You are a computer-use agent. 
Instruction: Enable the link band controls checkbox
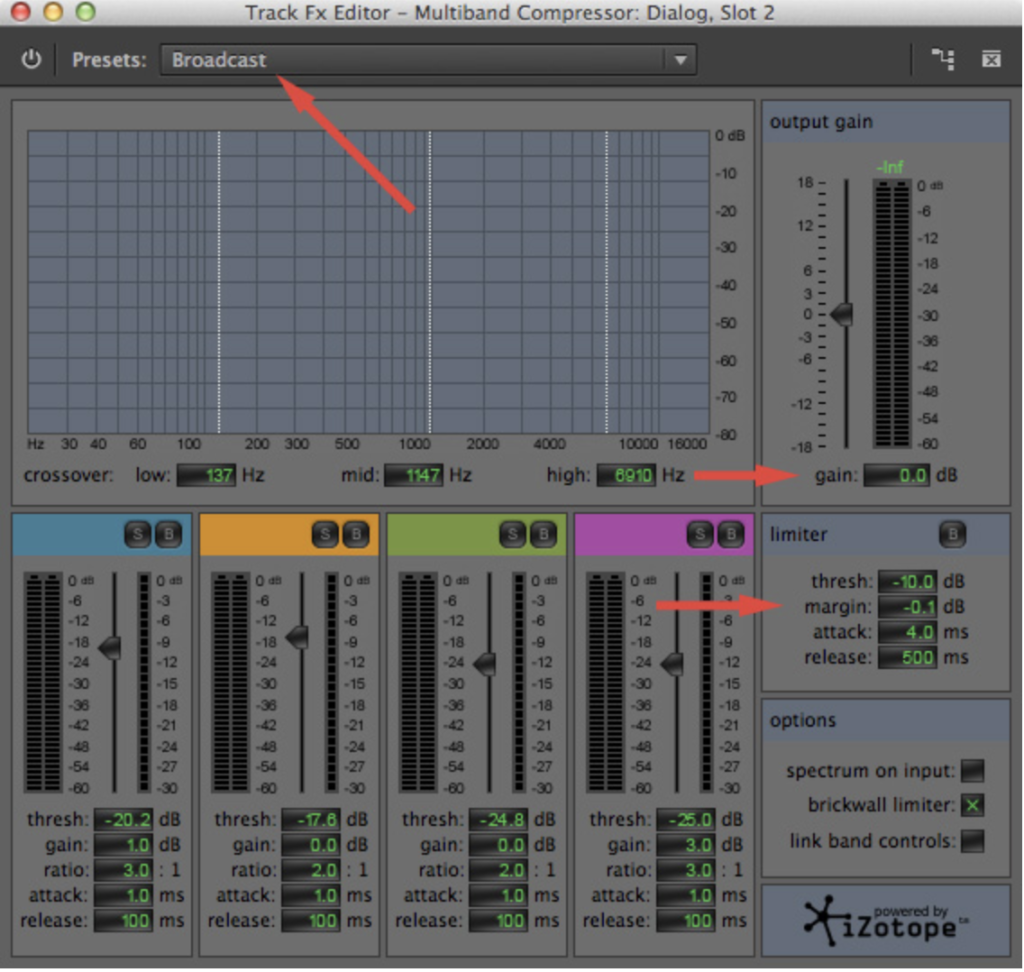pos(972,841)
